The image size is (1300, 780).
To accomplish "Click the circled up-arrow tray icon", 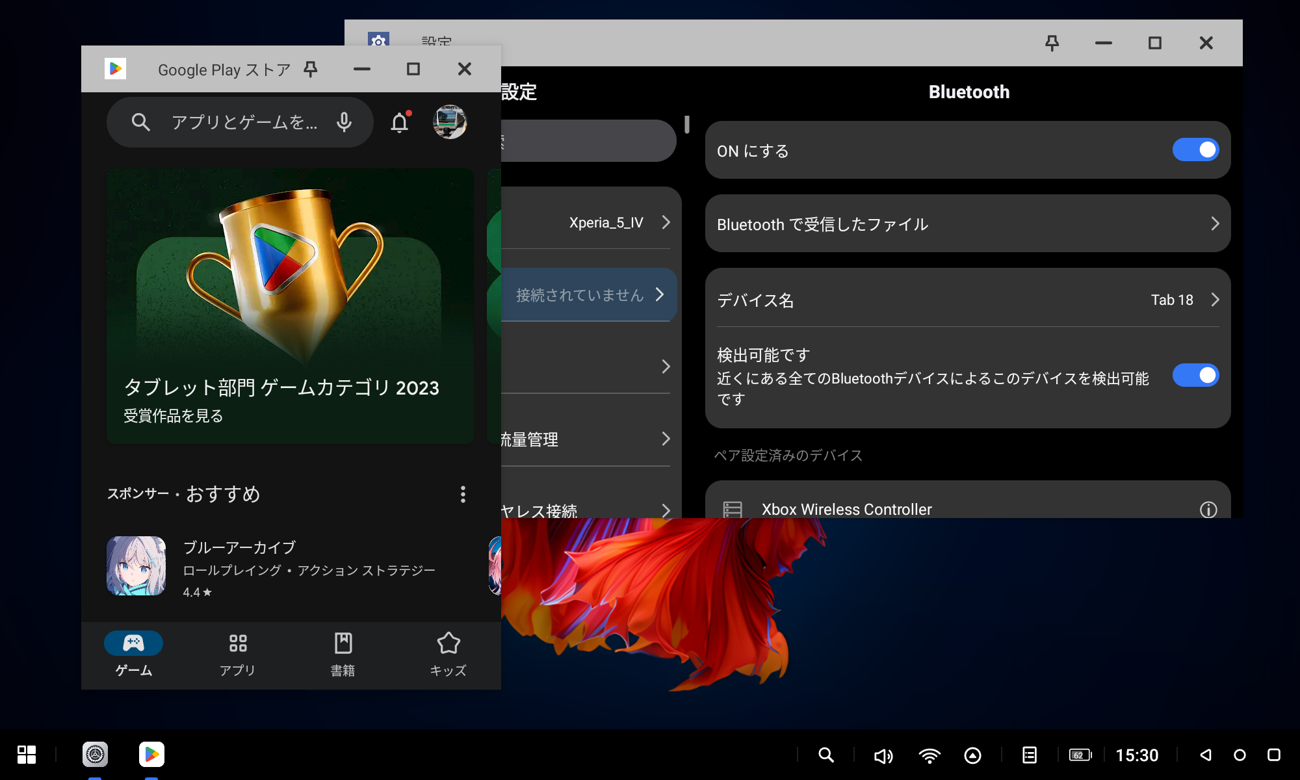I will coord(973,756).
